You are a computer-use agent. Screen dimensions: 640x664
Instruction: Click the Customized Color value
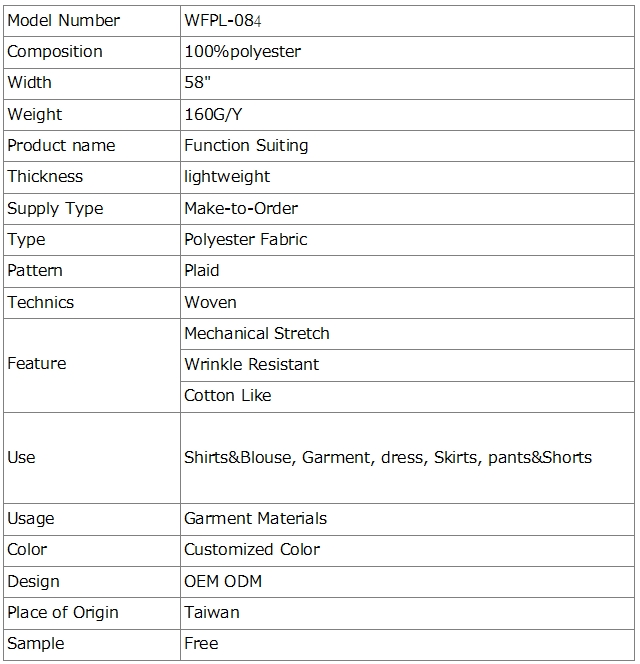(252, 549)
